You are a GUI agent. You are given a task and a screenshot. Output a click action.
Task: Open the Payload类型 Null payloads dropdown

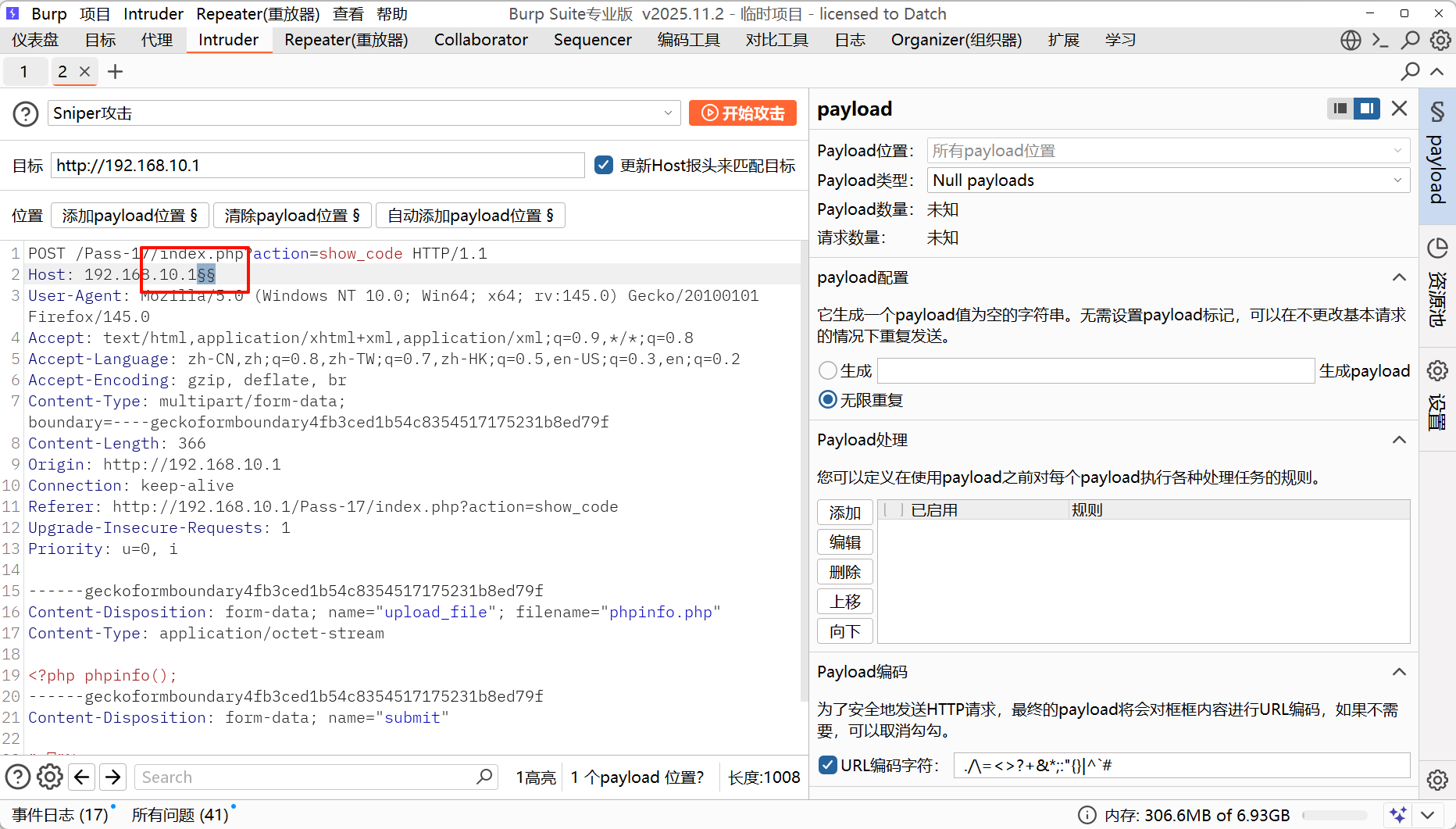(1169, 180)
